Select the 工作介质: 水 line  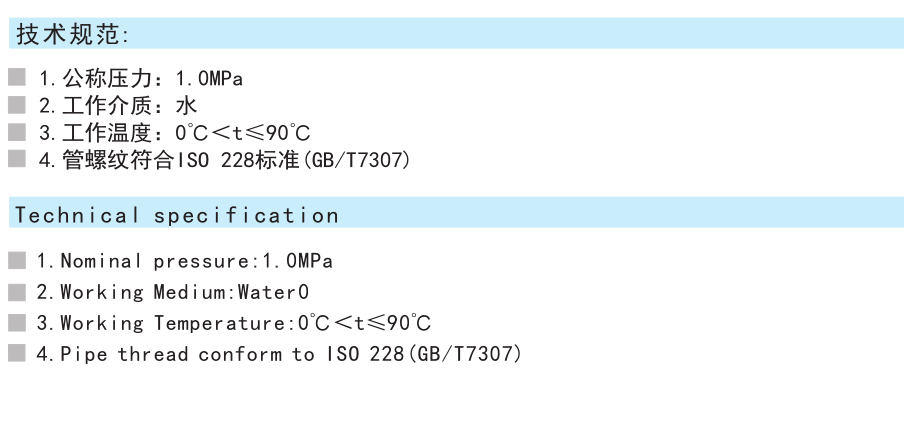[x=118, y=106]
